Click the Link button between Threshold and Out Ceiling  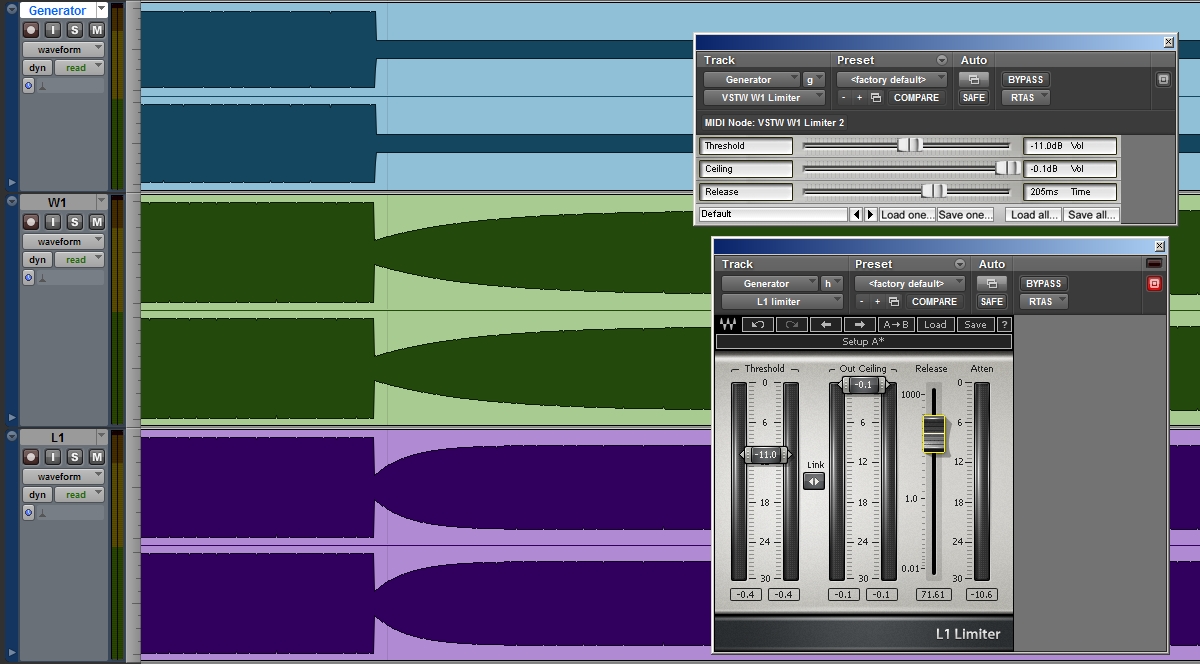coord(814,481)
